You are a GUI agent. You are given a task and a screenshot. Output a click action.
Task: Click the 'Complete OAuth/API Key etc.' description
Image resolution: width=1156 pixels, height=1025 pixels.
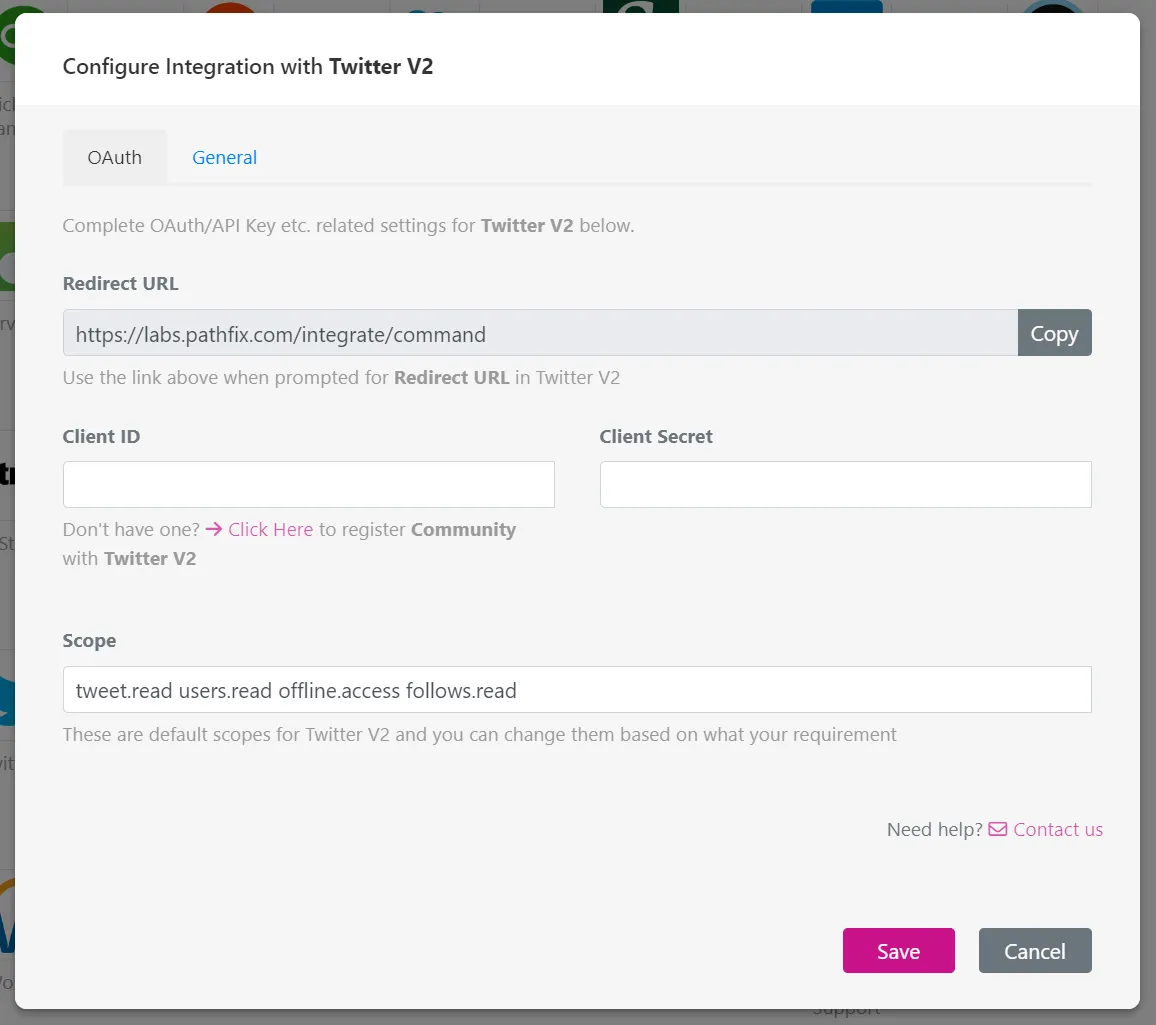(x=348, y=226)
